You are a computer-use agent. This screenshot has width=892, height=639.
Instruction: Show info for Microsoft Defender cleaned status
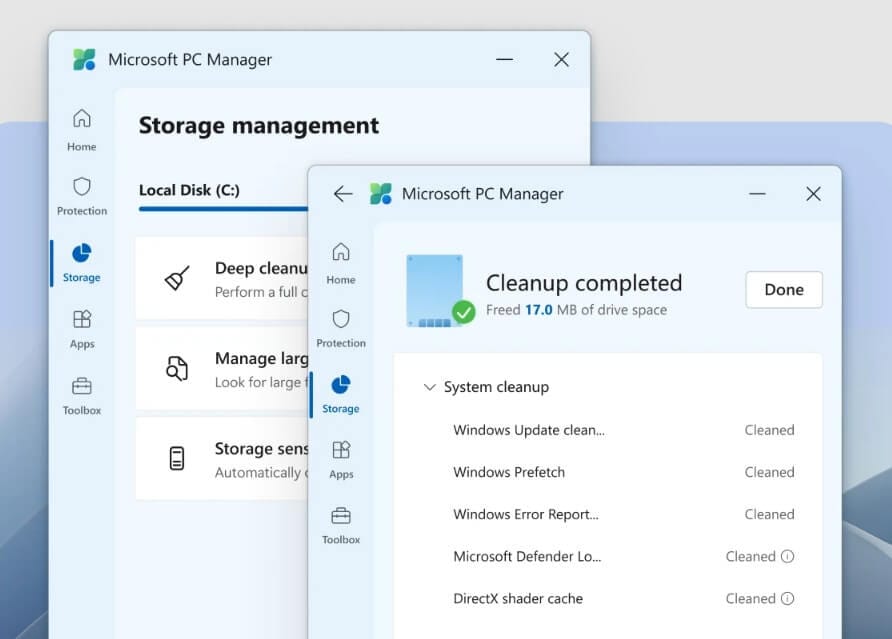click(787, 556)
